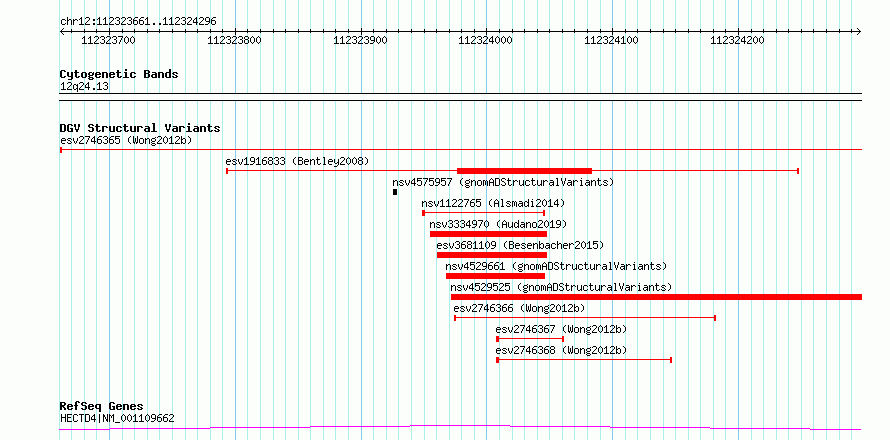Select the esv2746366 thin red interval line
Viewport: 890px width, 440px height.
click(x=585, y=318)
